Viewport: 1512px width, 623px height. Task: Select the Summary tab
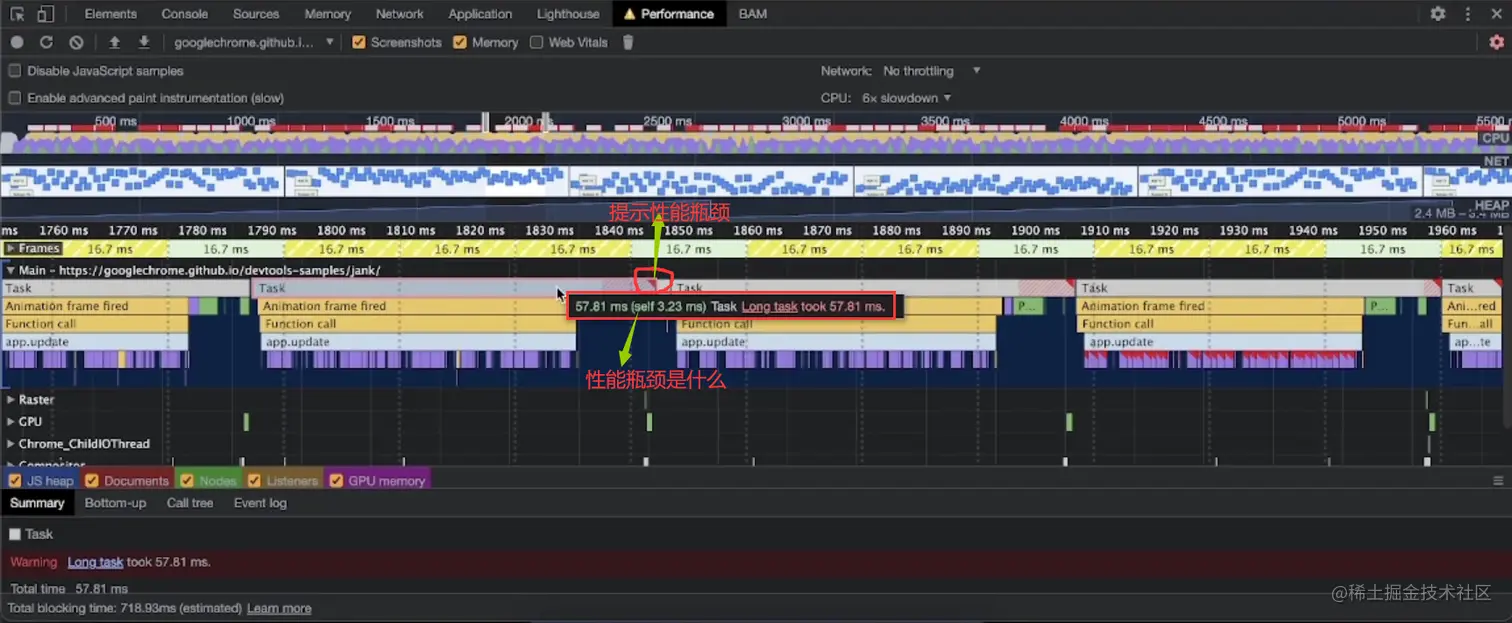click(37, 503)
